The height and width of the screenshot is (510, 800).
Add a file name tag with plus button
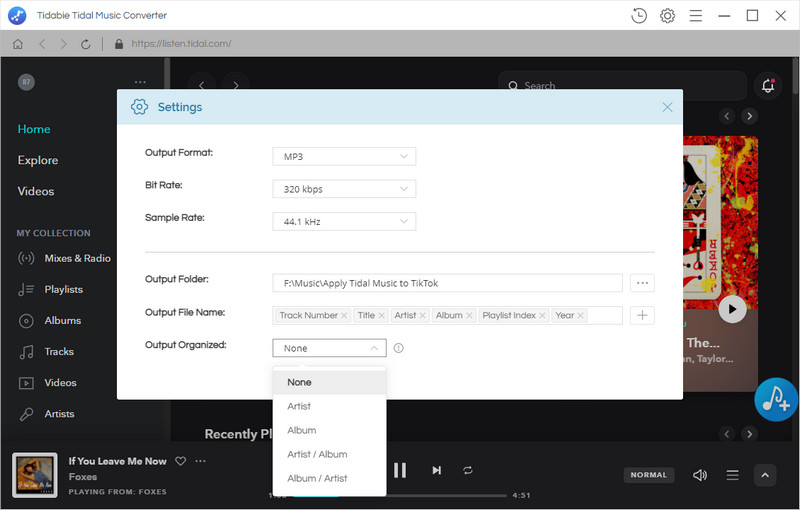[x=642, y=315]
